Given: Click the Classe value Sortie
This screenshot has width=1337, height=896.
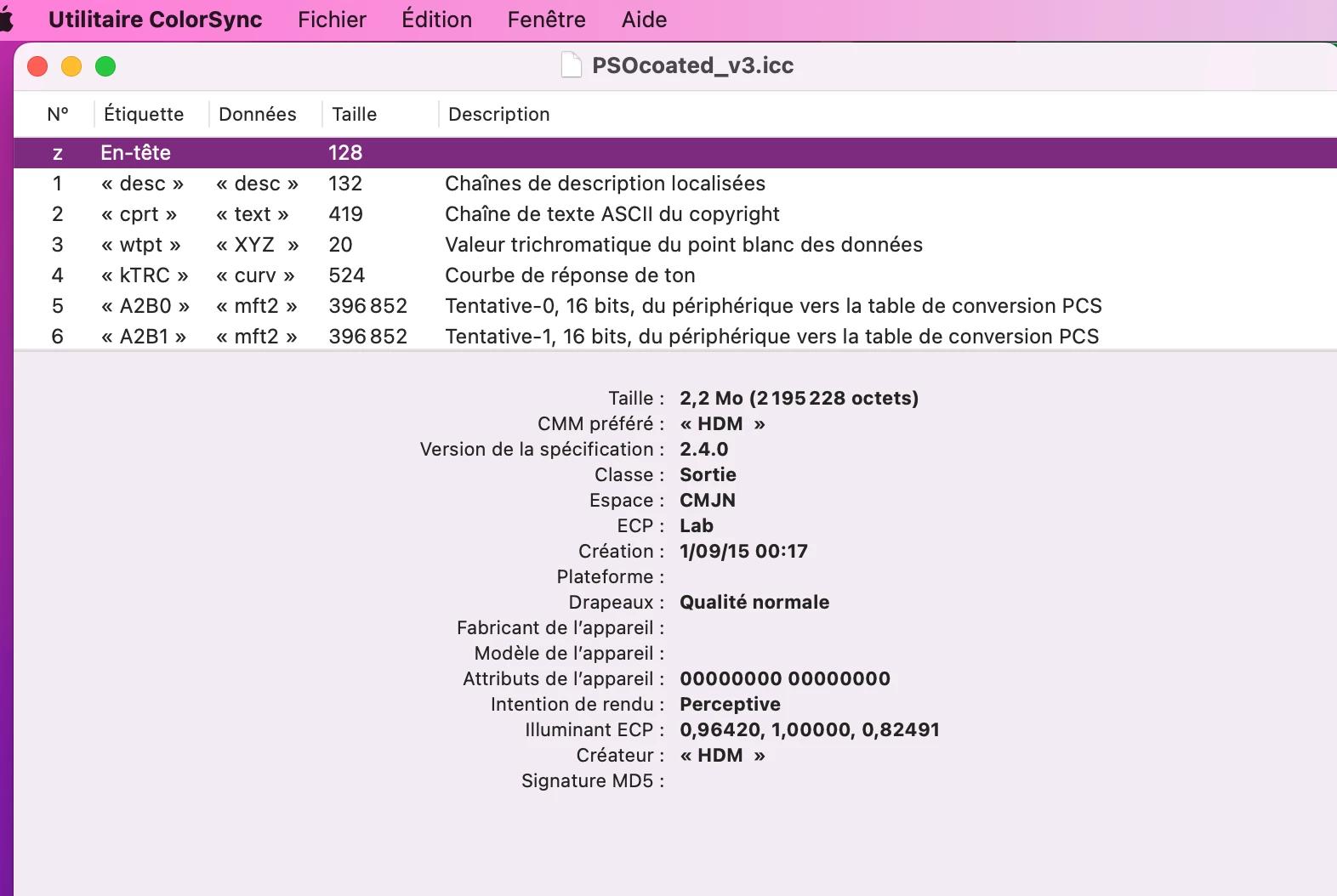Looking at the screenshot, I should [708, 475].
